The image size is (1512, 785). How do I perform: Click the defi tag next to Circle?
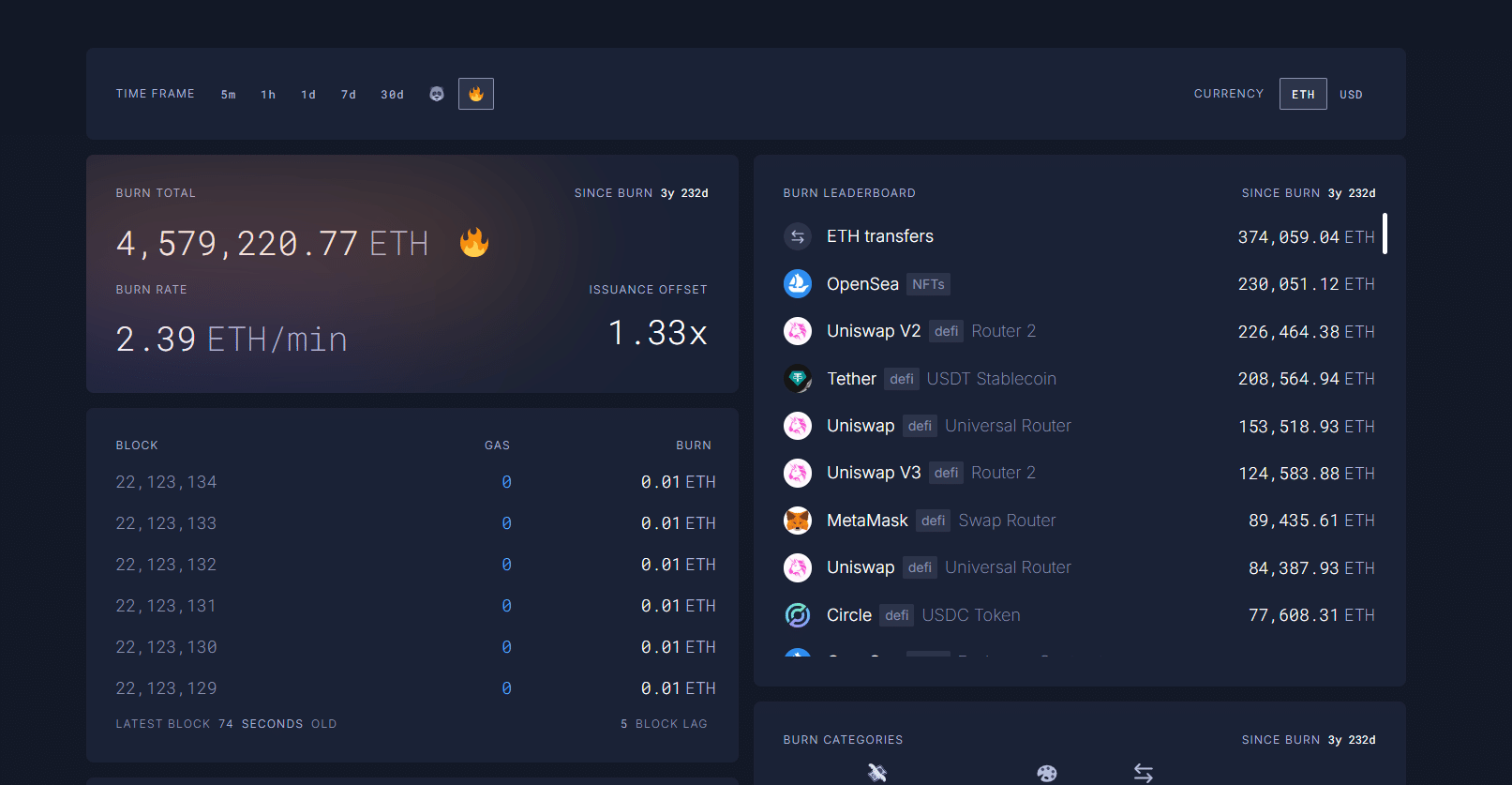point(897,615)
